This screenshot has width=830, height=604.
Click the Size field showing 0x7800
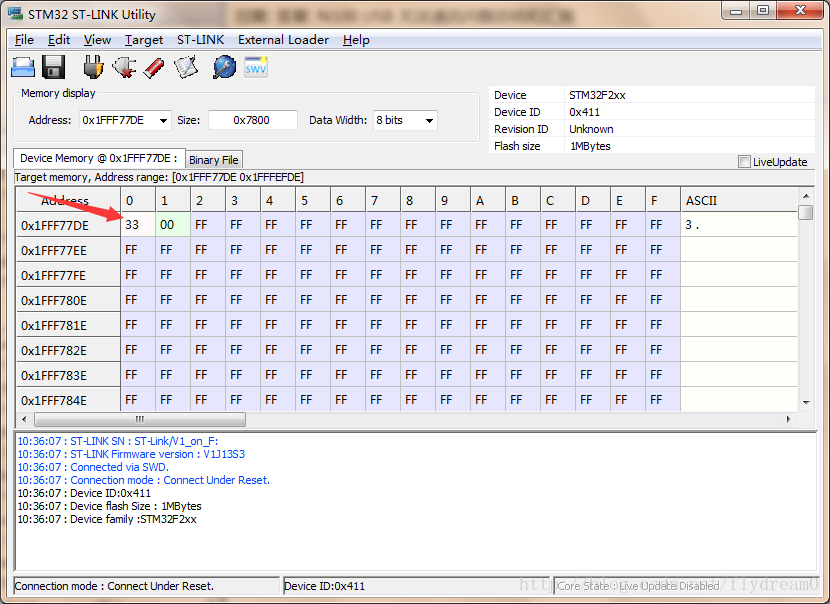252,120
